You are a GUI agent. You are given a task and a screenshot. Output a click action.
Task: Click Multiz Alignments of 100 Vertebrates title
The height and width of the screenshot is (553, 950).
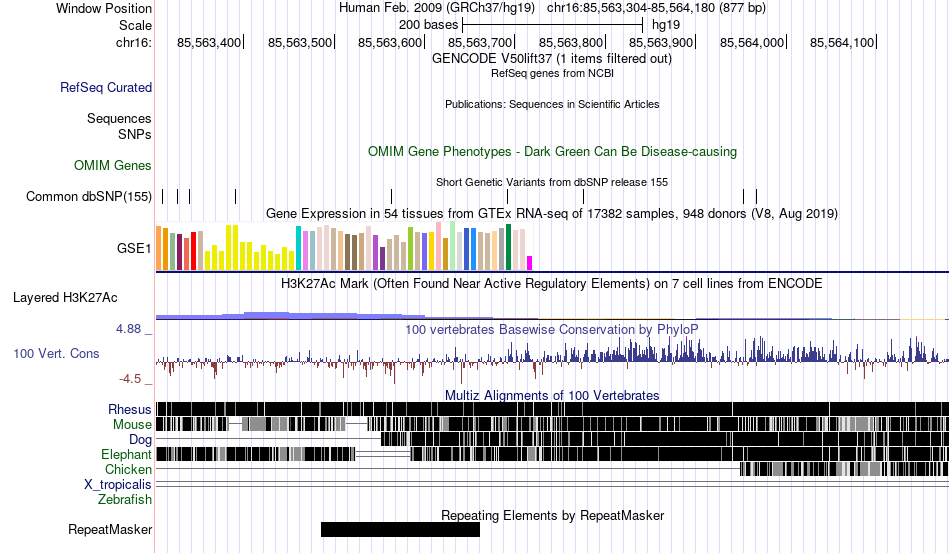tap(552, 396)
